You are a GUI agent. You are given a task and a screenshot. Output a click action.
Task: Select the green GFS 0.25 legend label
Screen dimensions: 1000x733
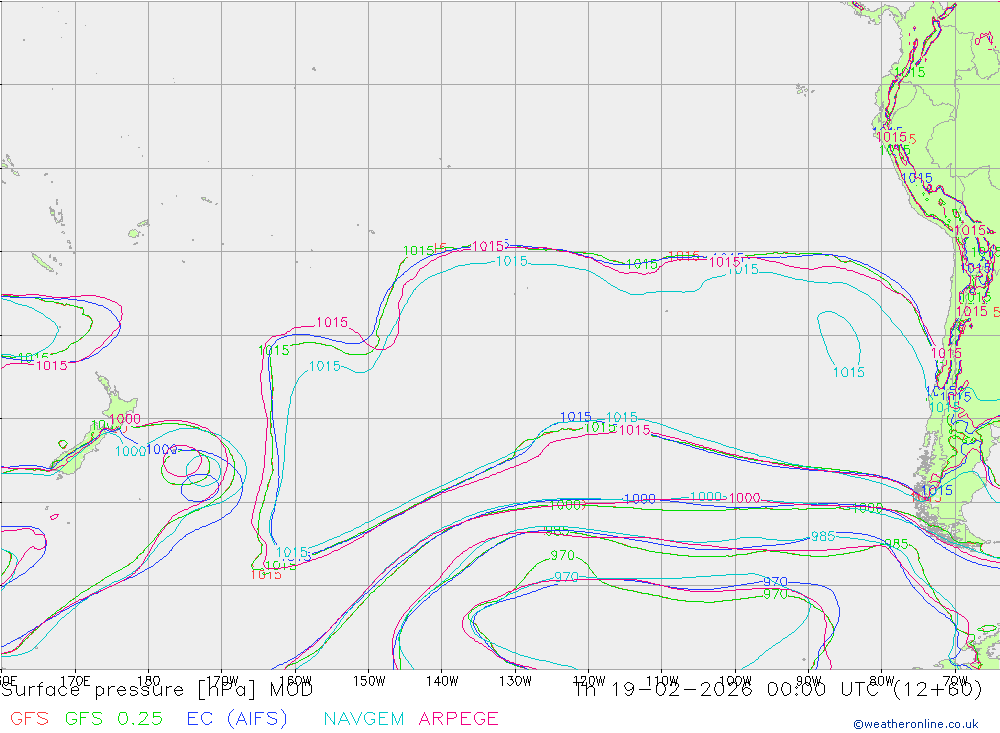point(114,718)
